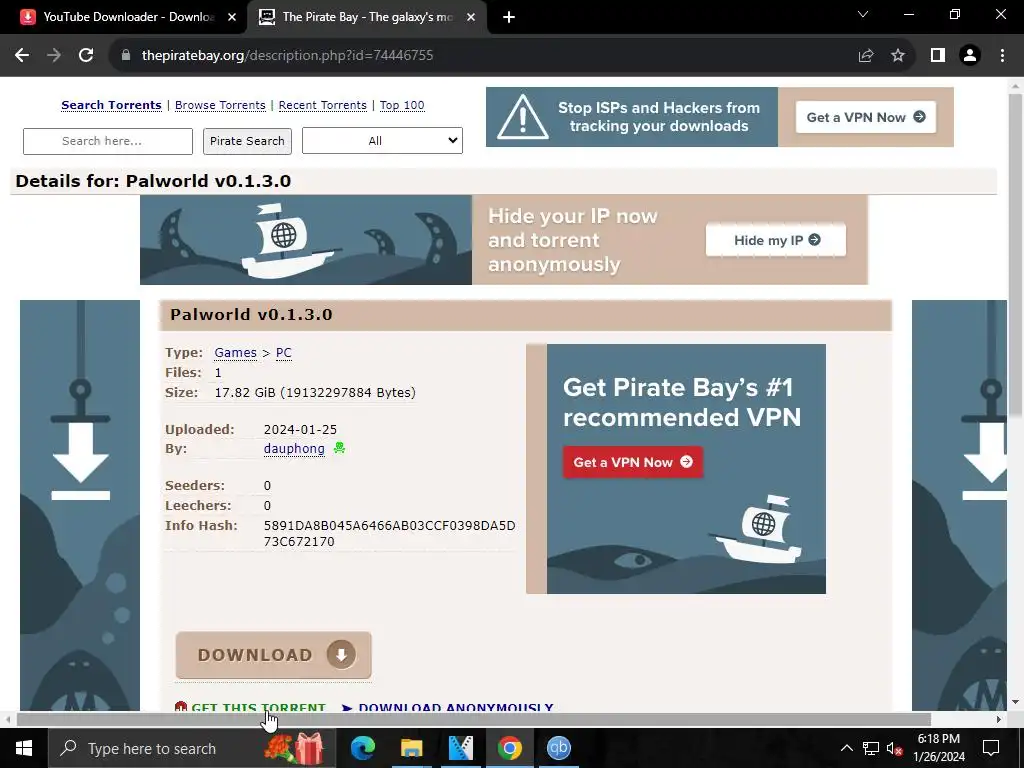Close the YouTube Downloader tab
The image size is (1024, 768).
click(232, 18)
